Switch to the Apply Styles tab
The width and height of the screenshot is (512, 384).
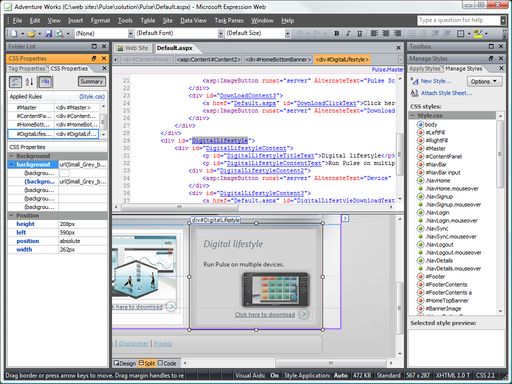pyautogui.click(x=425, y=69)
